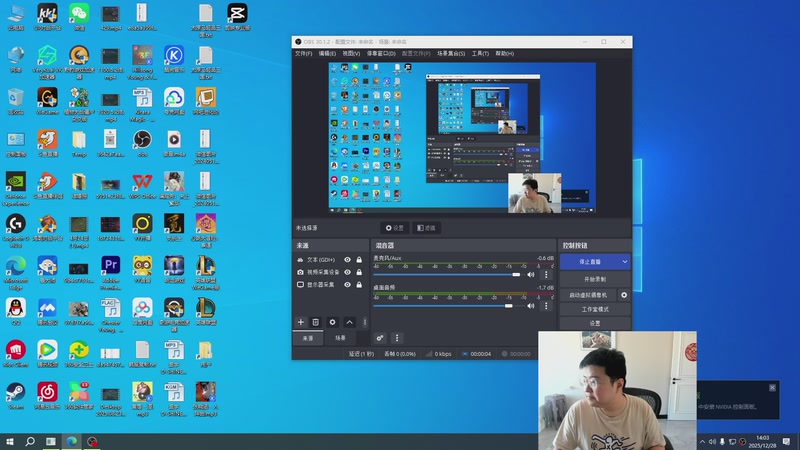800x450 pixels.
Task: Click the Edge icon in taskbar
Action: pyautogui.click(x=71, y=441)
